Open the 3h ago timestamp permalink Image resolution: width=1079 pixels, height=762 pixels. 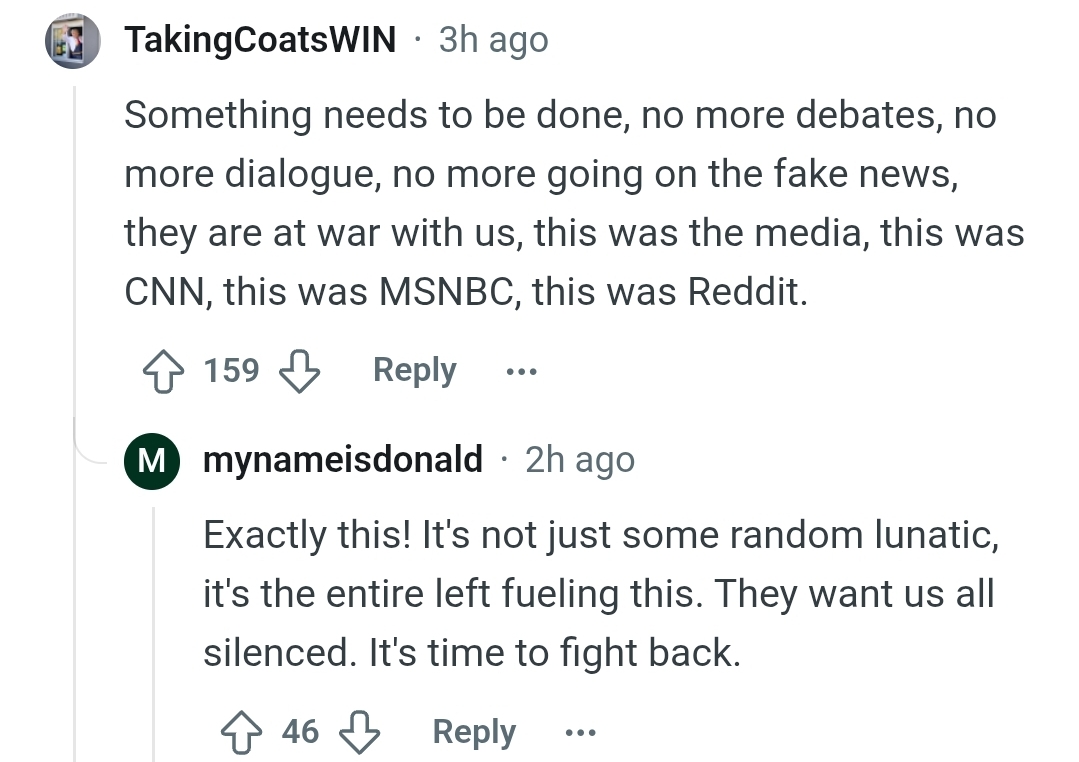point(493,41)
